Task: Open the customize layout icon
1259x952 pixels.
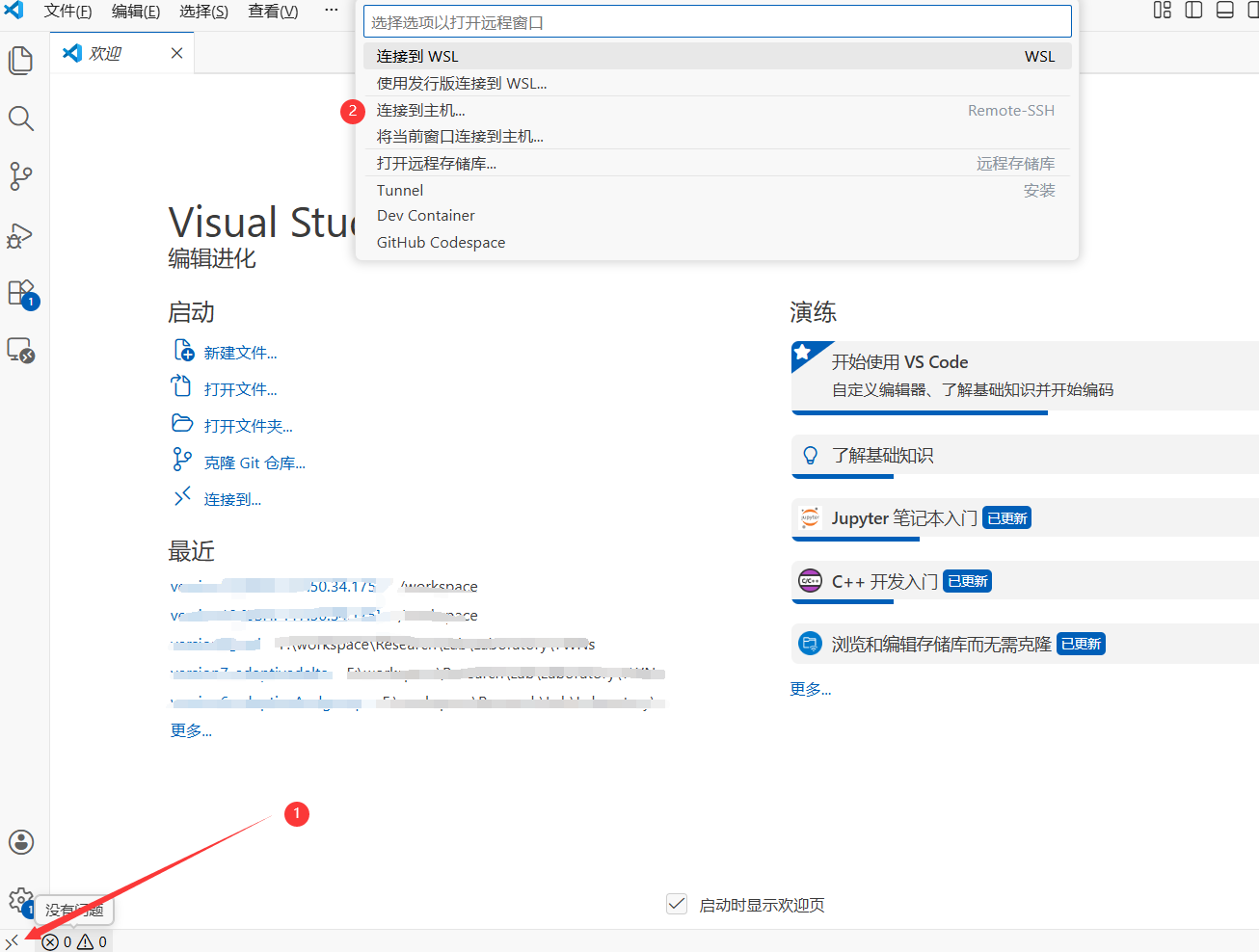Action: click(x=1163, y=11)
